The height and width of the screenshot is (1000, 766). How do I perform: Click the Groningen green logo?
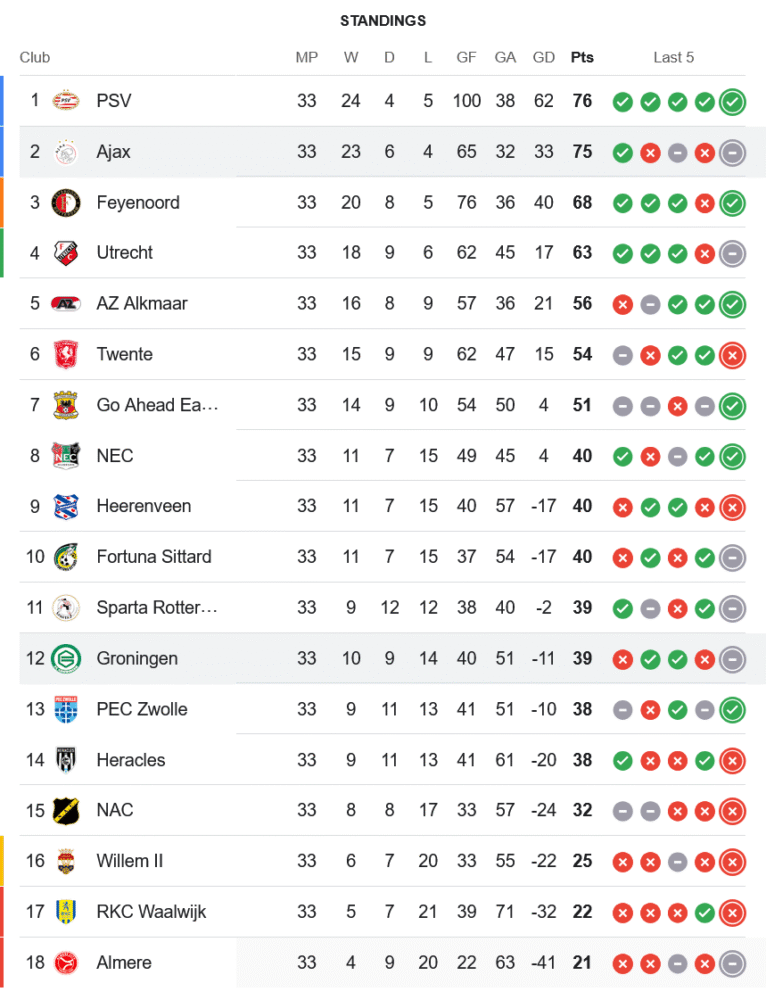tap(66, 658)
